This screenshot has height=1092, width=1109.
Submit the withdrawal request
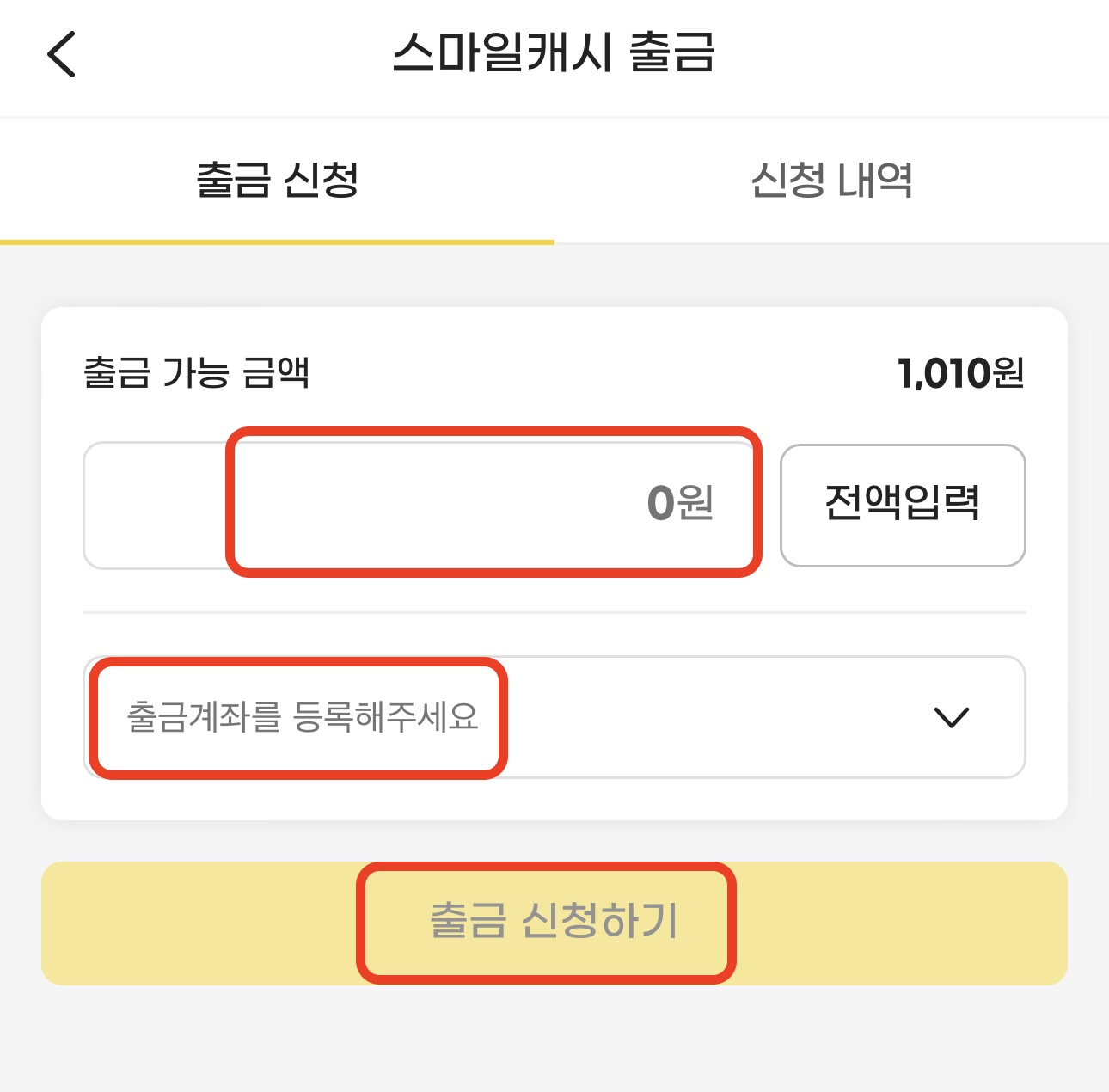550,923
